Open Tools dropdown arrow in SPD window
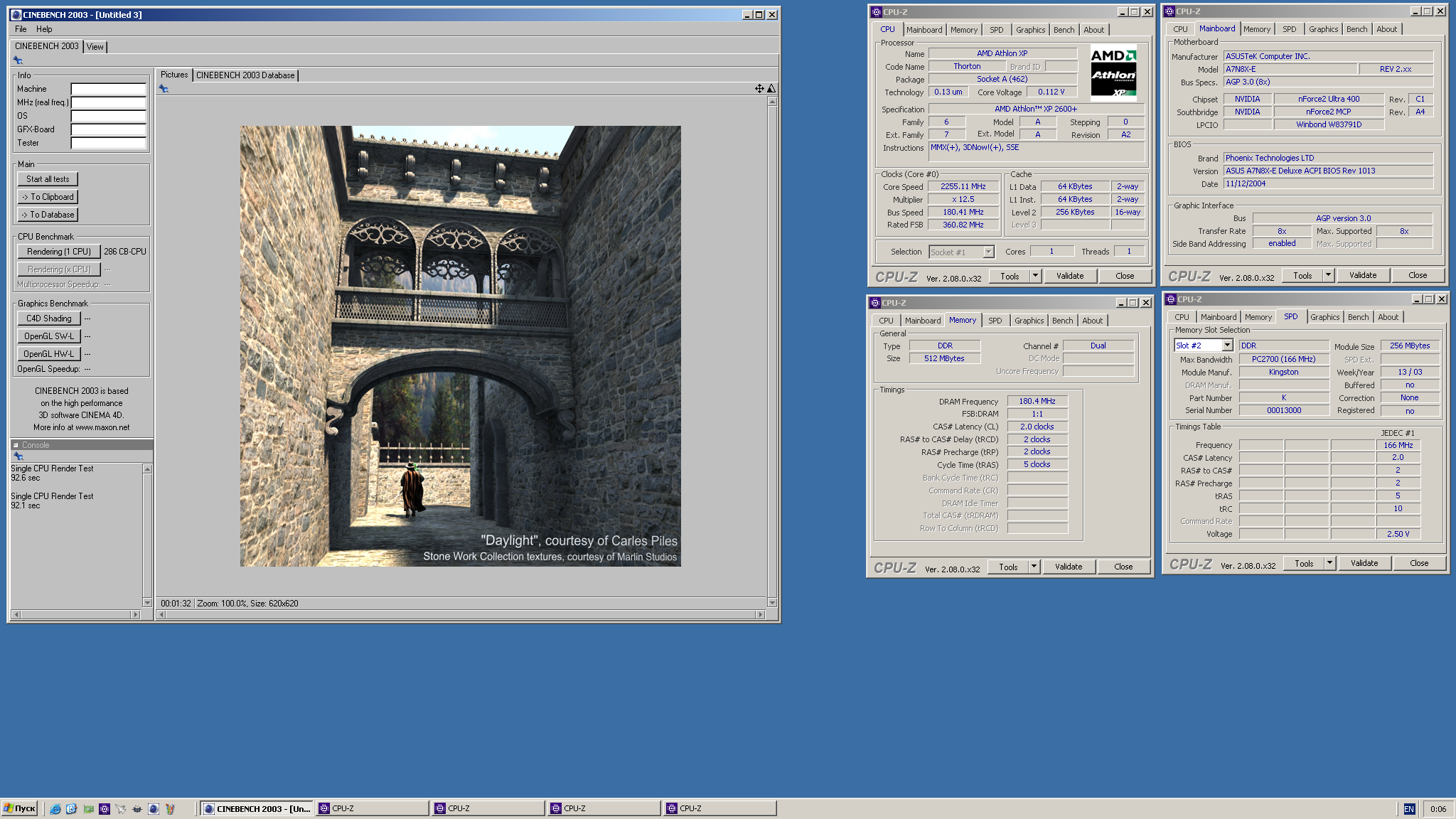Screen dimensions: 1456x819 (x=1329, y=563)
